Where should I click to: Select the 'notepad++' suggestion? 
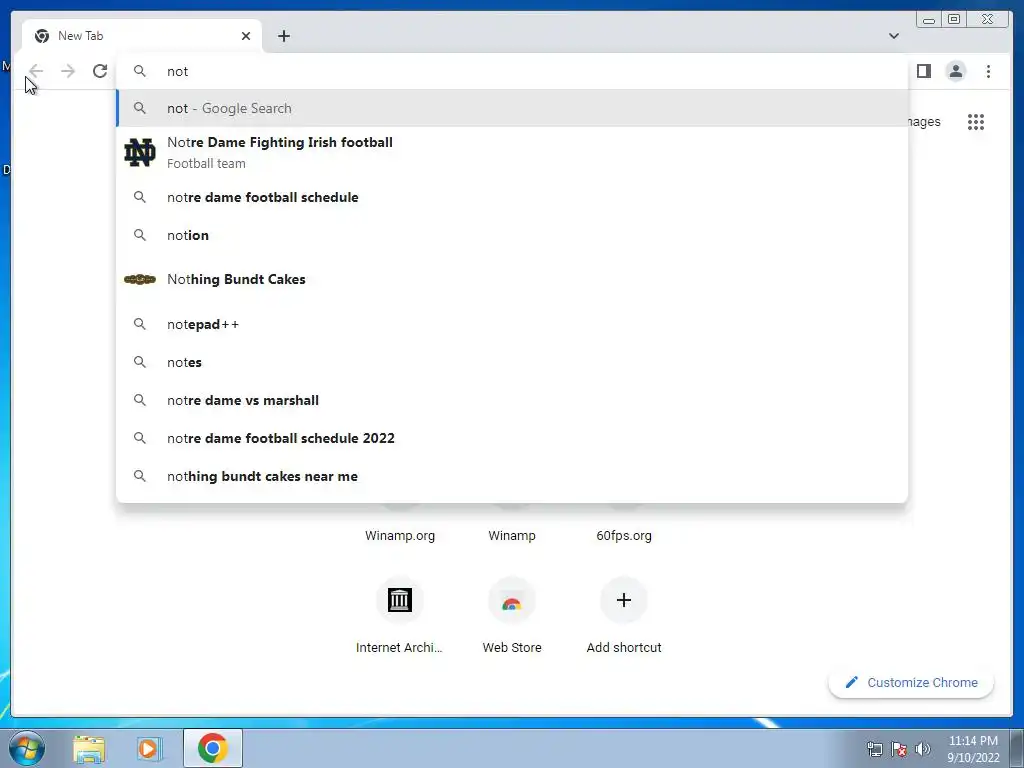click(x=512, y=324)
